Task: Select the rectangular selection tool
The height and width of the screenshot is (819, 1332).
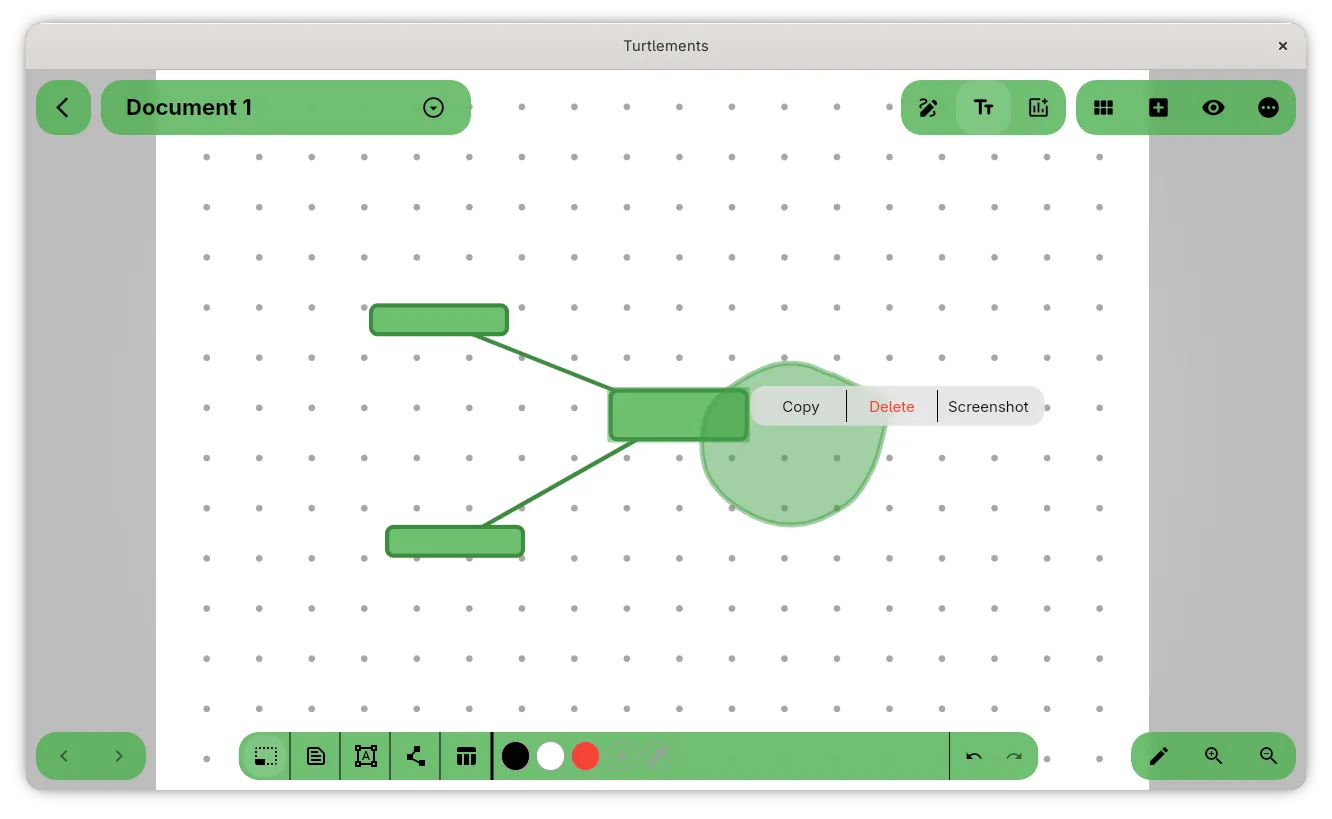Action: [265, 756]
